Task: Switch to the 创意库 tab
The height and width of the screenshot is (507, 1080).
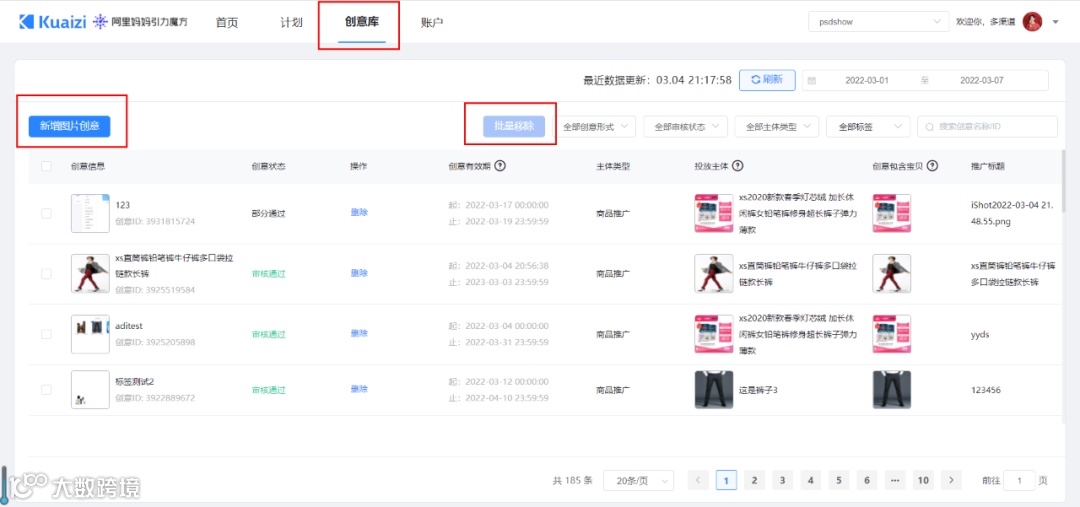Action: pyautogui.click(x=362, y=22)
